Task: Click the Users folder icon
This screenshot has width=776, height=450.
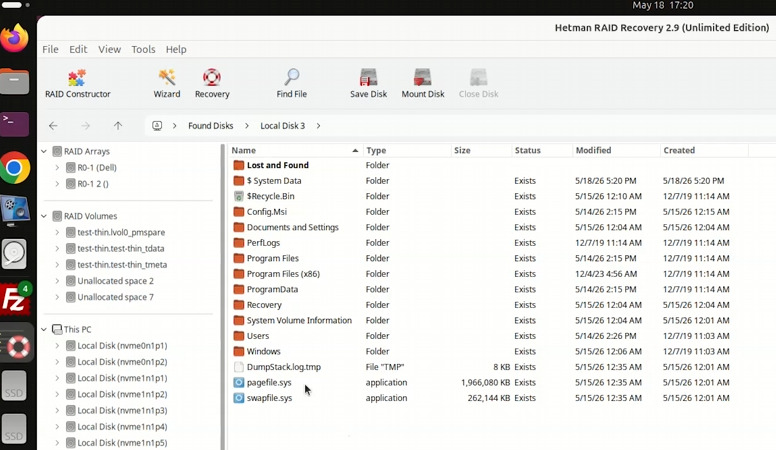Action: point(239,336)
